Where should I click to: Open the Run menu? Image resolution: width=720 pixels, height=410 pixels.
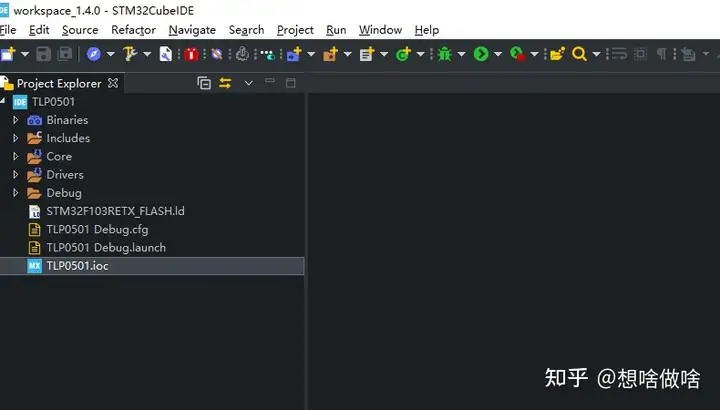(336, 30)
